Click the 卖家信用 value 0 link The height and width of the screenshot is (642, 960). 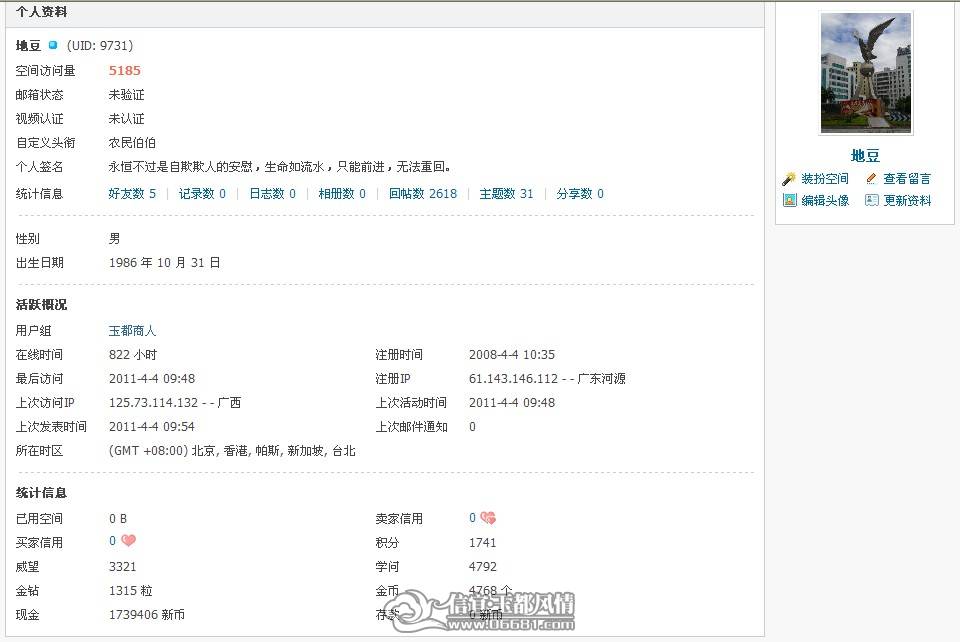[472, 518]
